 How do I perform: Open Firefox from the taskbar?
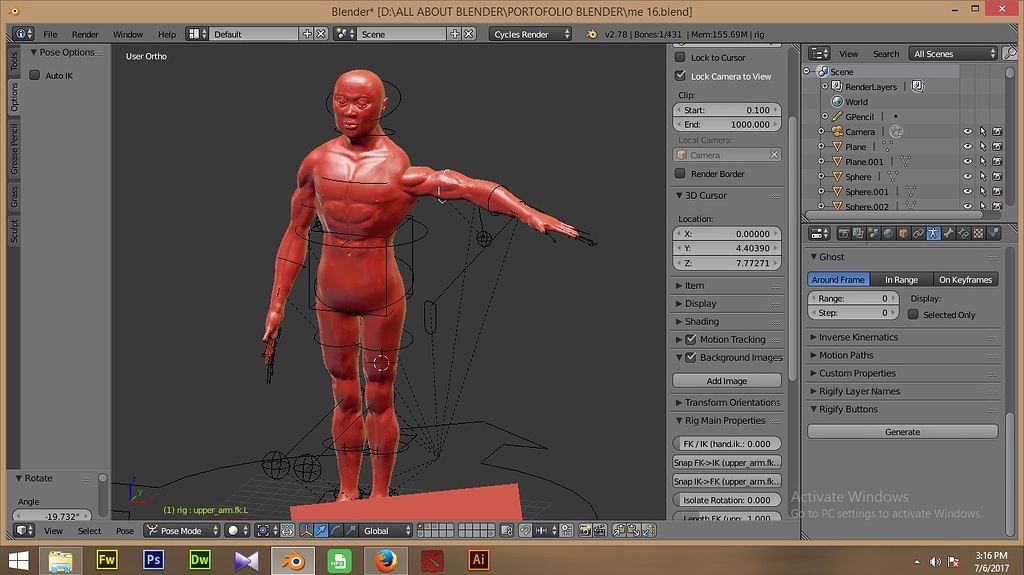[x=385, y=560]
